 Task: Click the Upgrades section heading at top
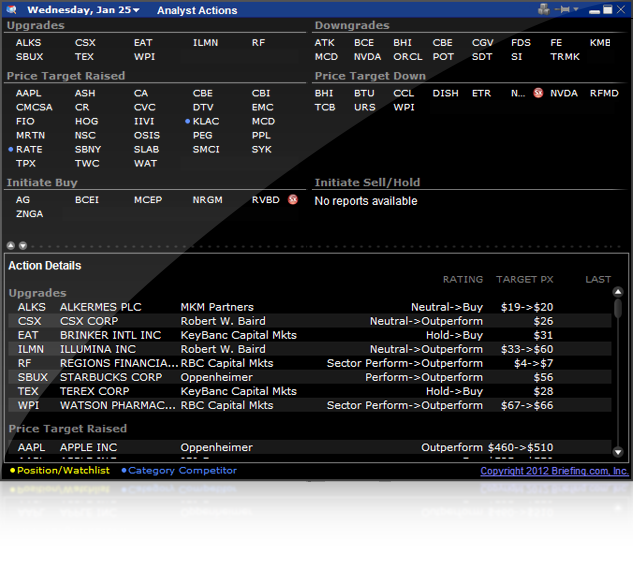(36, 25)
